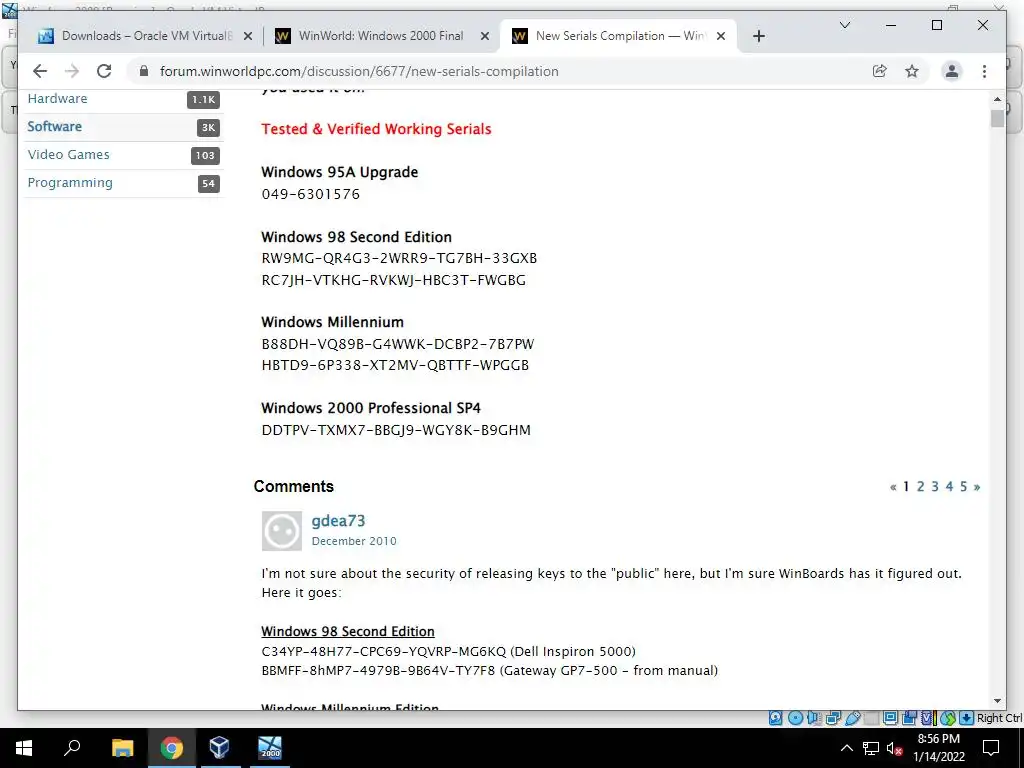Go to comments page 2
Image resolution: width=1024 pixels, height=768 pixels.
click(x=920, y=487)
